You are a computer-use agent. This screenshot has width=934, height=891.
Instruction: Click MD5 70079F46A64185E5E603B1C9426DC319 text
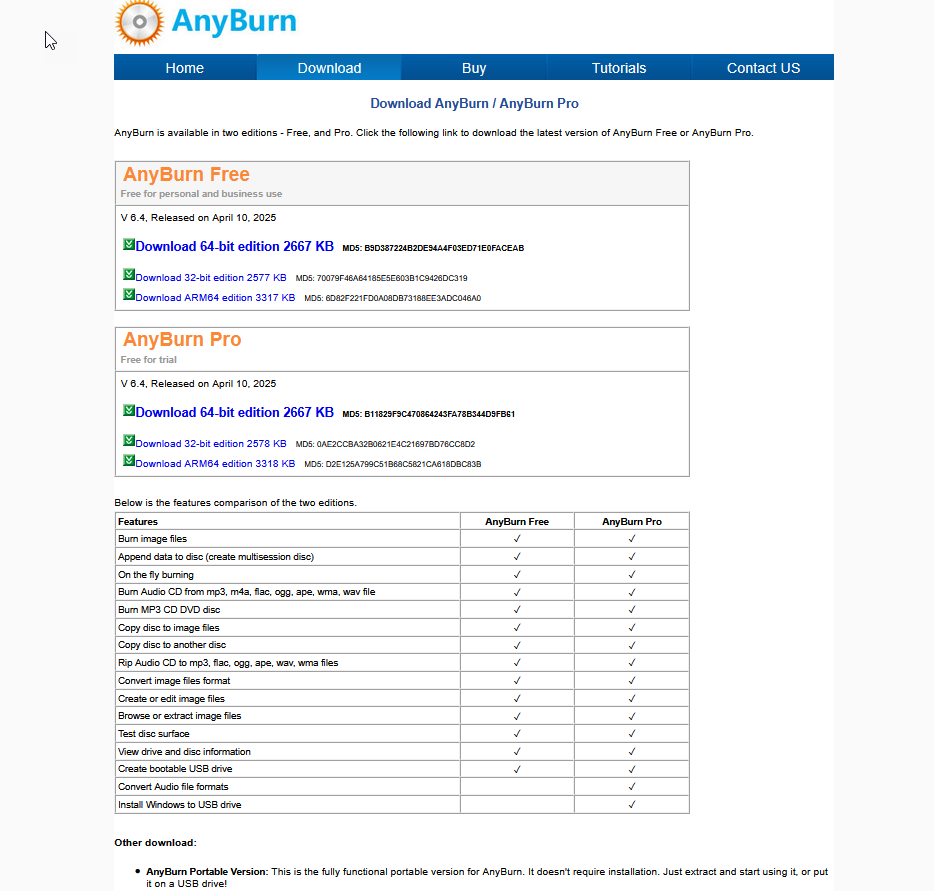[382, 278]
